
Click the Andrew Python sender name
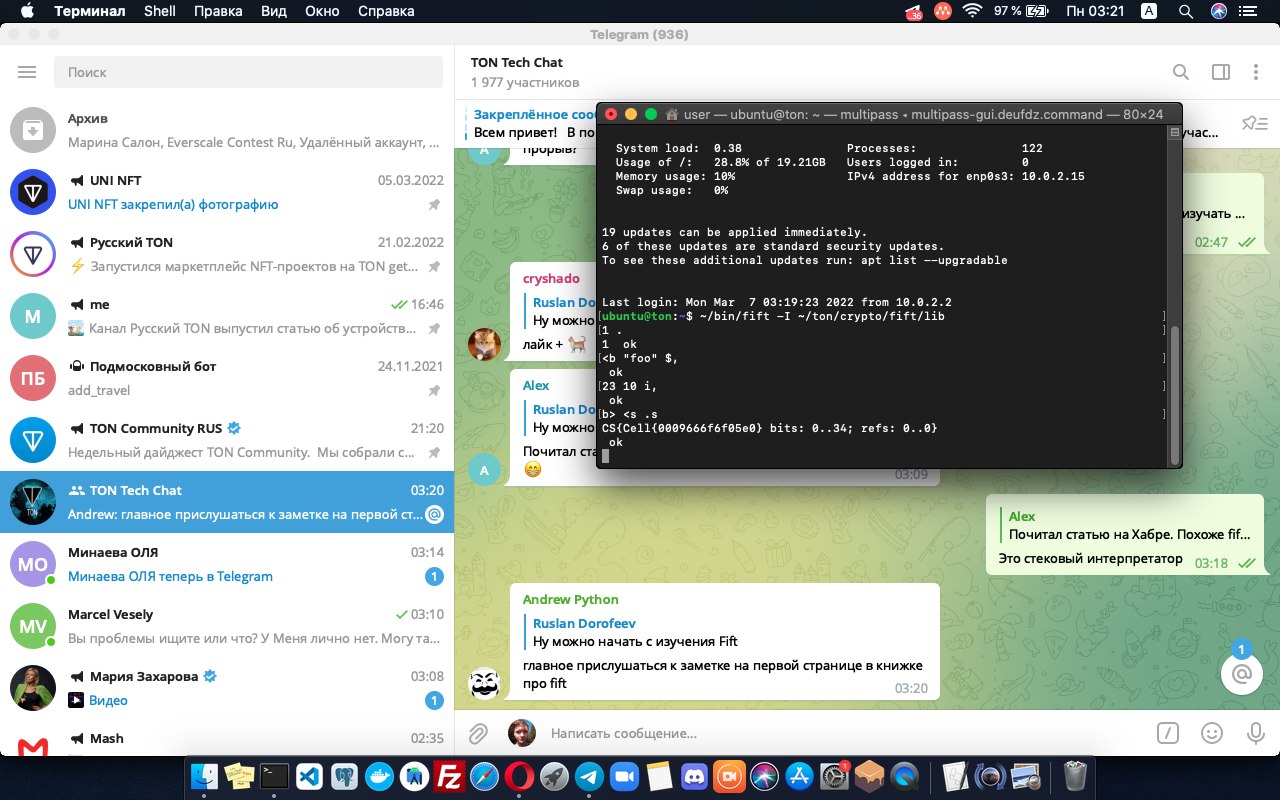tap(571, 599)
